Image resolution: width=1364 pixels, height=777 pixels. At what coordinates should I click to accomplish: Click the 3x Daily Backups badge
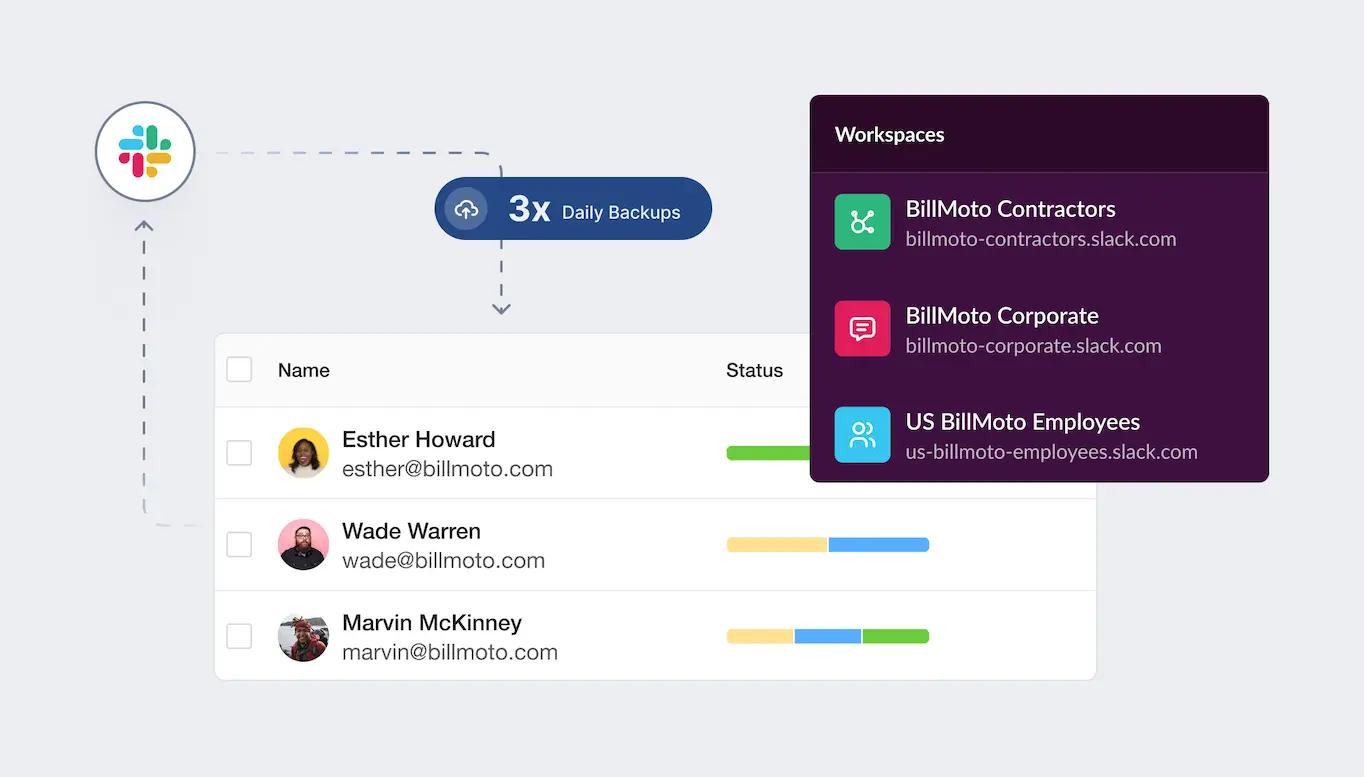pos(573,209)
